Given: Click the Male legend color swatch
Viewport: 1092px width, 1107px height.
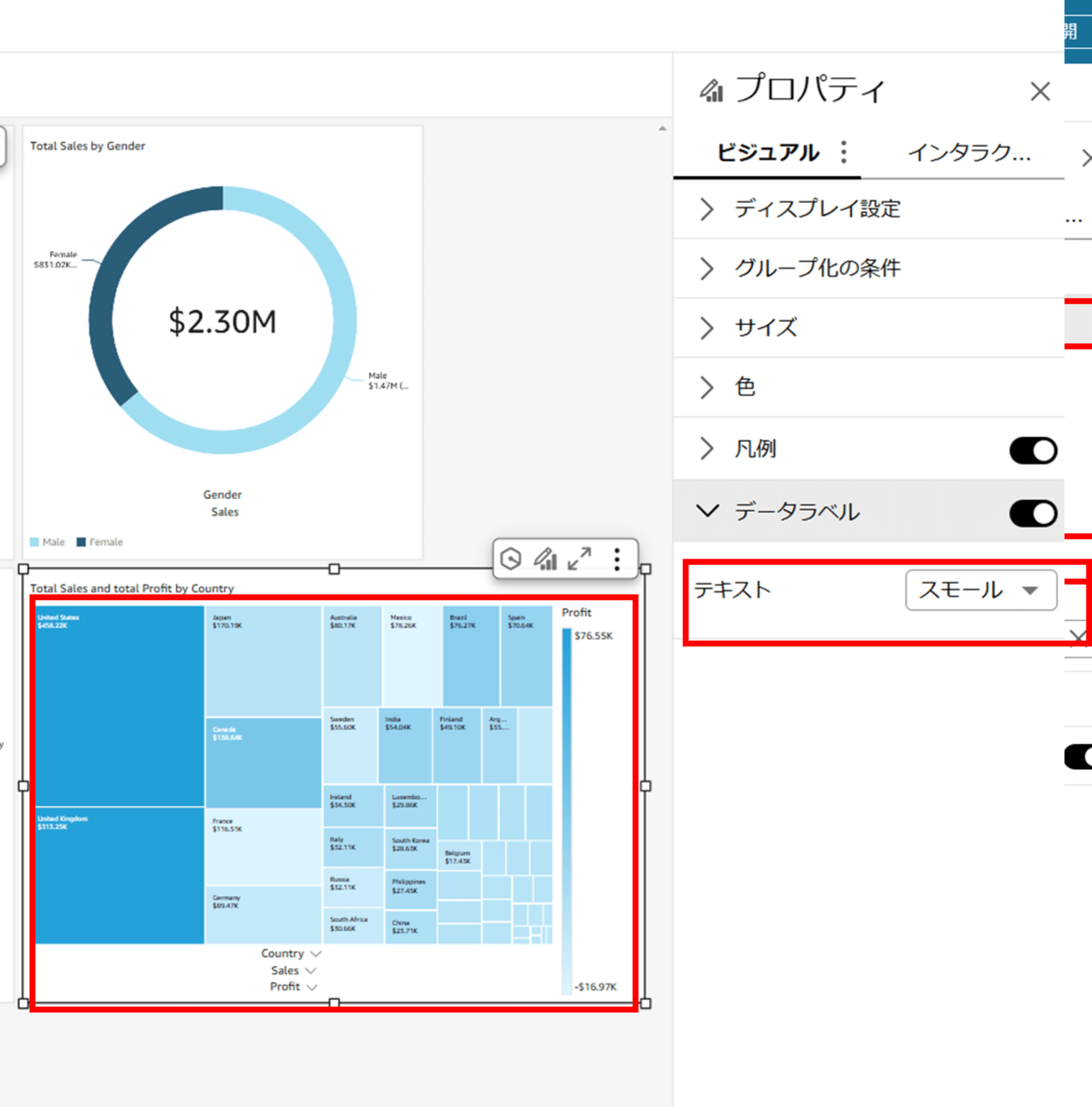Looking at the screenshot, I should click(x=34, y=542).
